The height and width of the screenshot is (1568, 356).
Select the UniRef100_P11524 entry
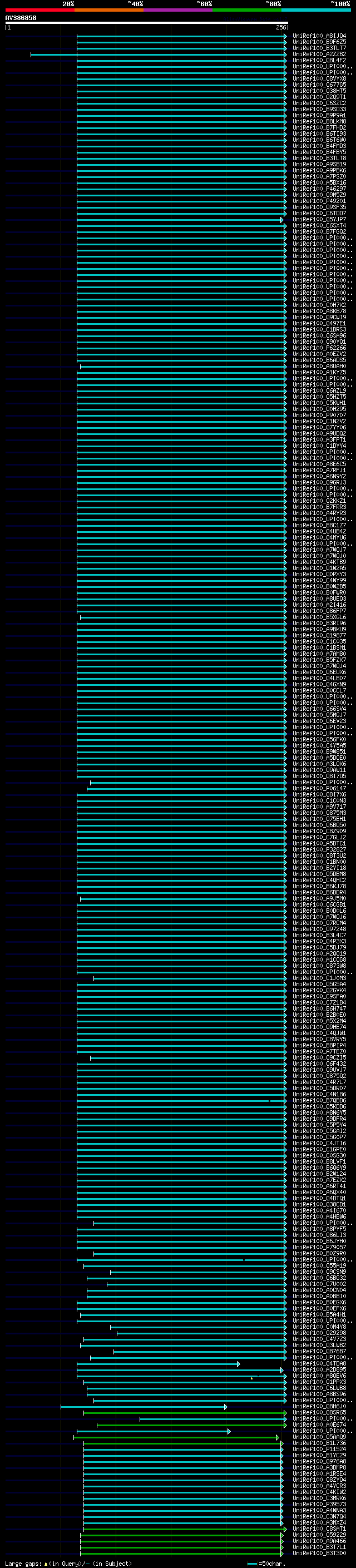319,1449
